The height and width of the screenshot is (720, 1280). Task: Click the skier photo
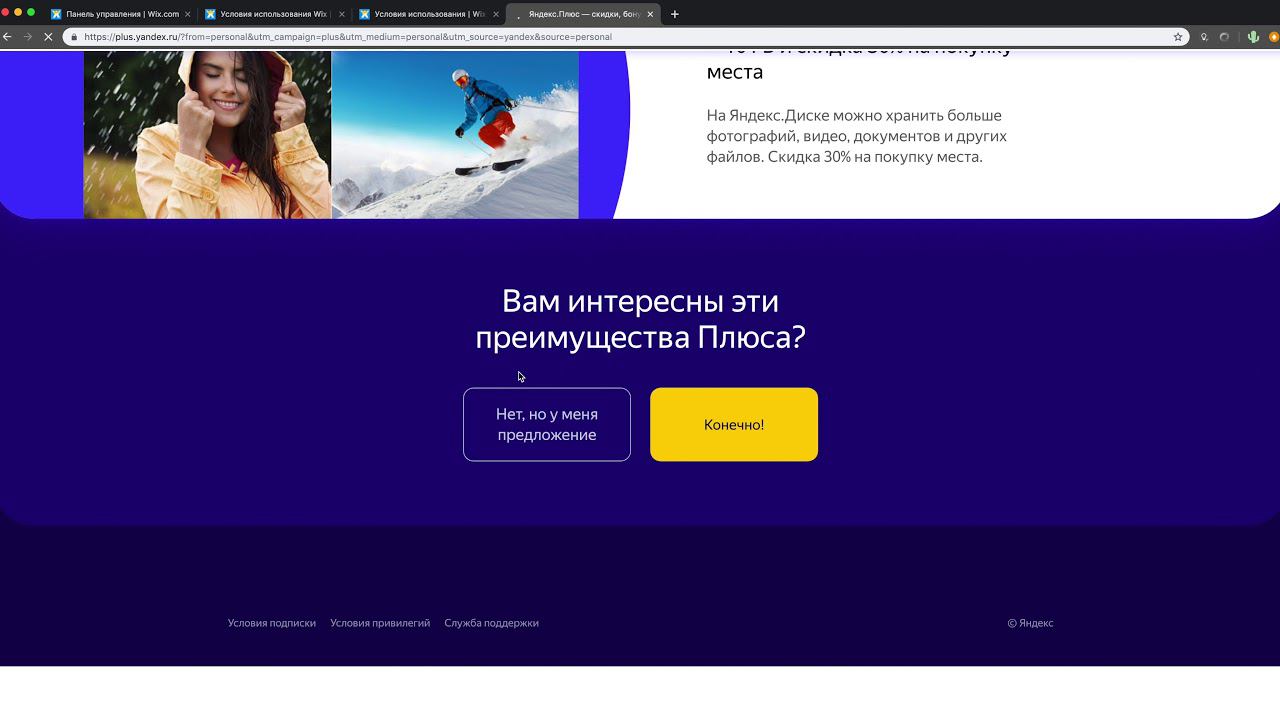tap(455, 135)
